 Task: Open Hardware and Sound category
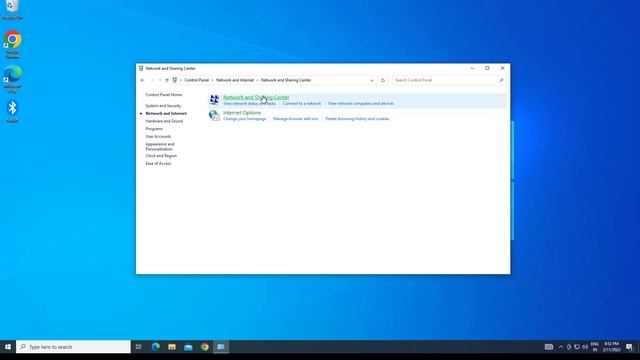pyautogui.click(x=164, y=121)
